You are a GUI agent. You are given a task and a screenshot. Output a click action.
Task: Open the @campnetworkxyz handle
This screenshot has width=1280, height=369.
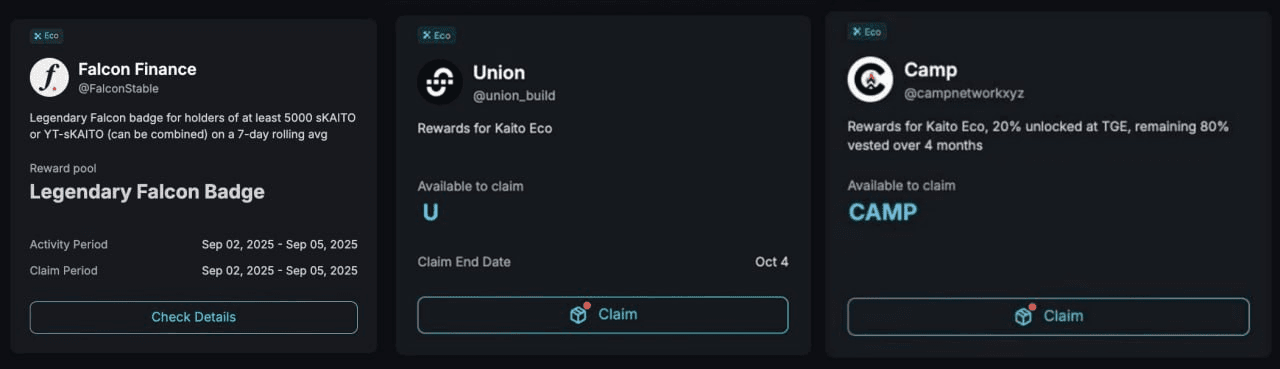[x=964, y=93]
